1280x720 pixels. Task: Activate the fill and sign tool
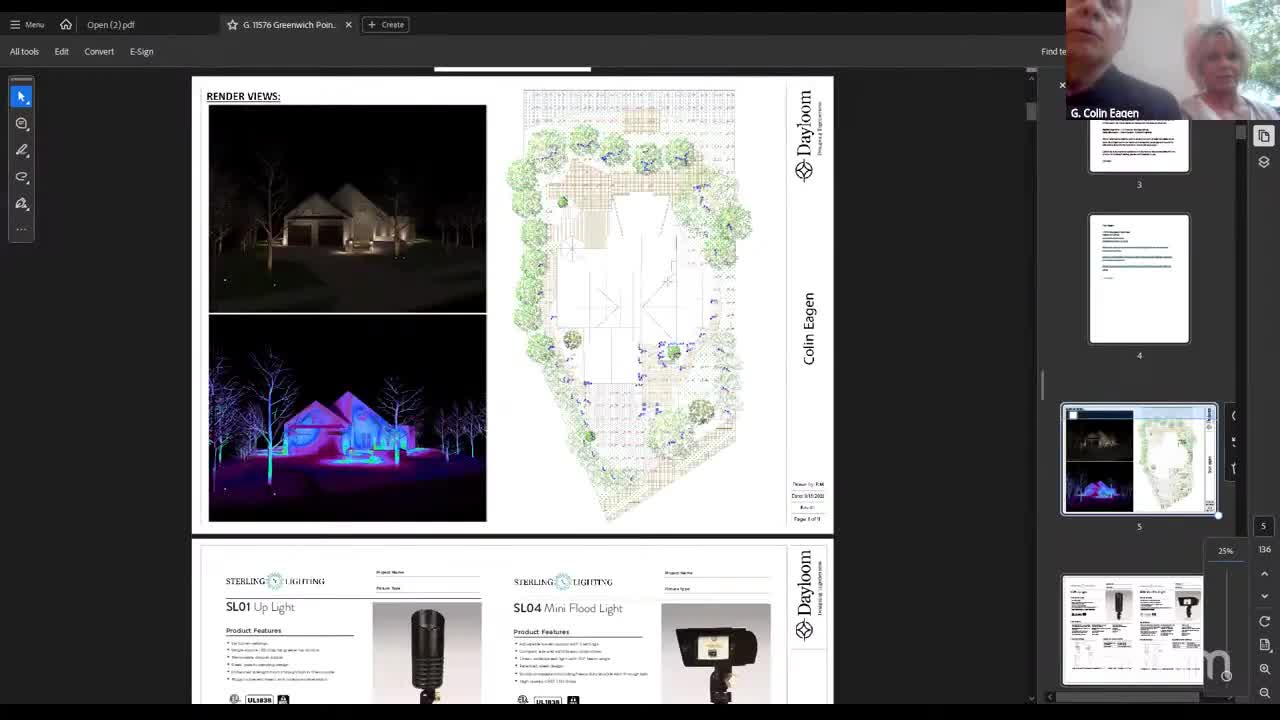click(21, 203)
